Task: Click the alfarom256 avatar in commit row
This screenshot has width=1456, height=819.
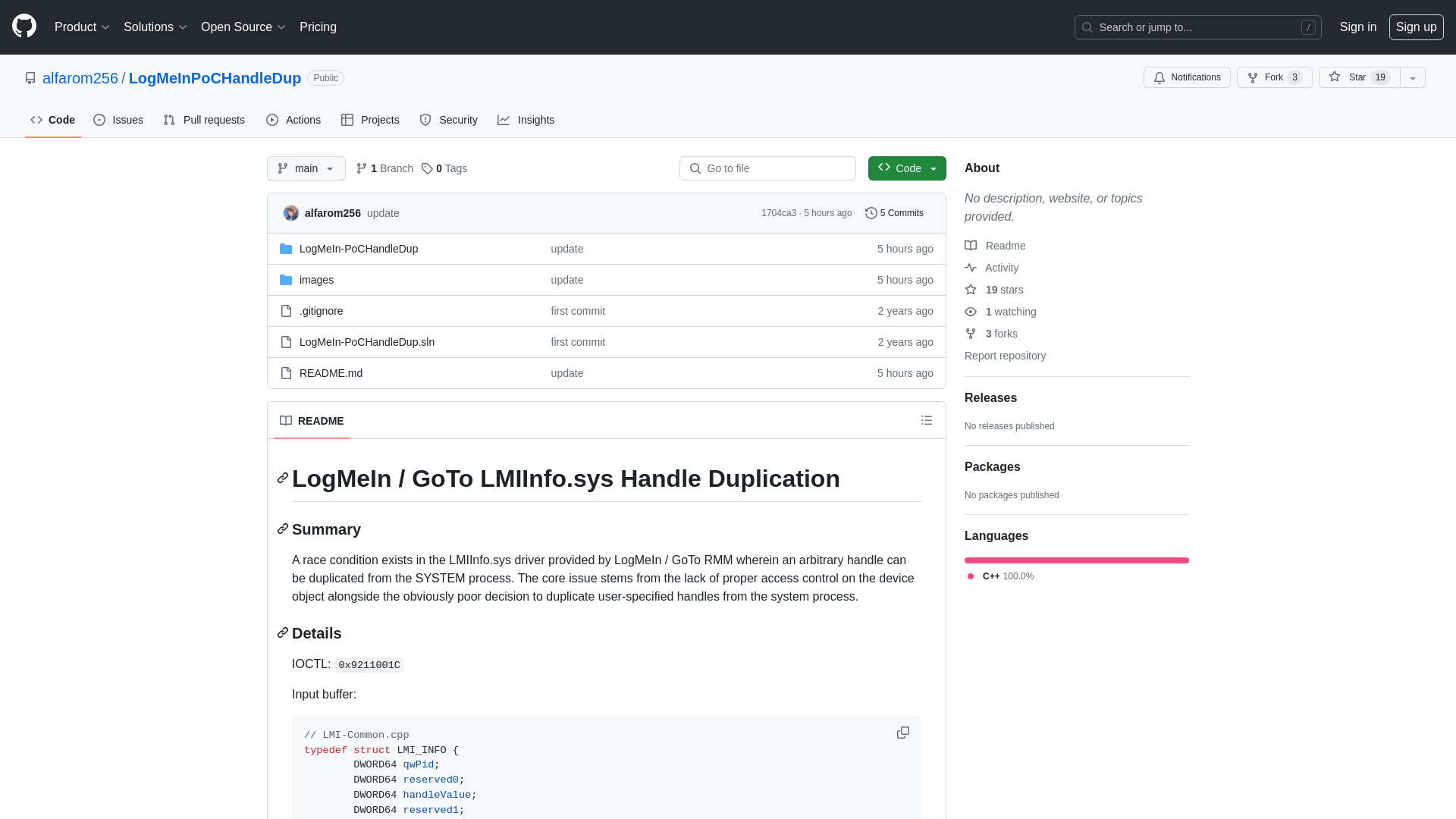Action: 291,213
